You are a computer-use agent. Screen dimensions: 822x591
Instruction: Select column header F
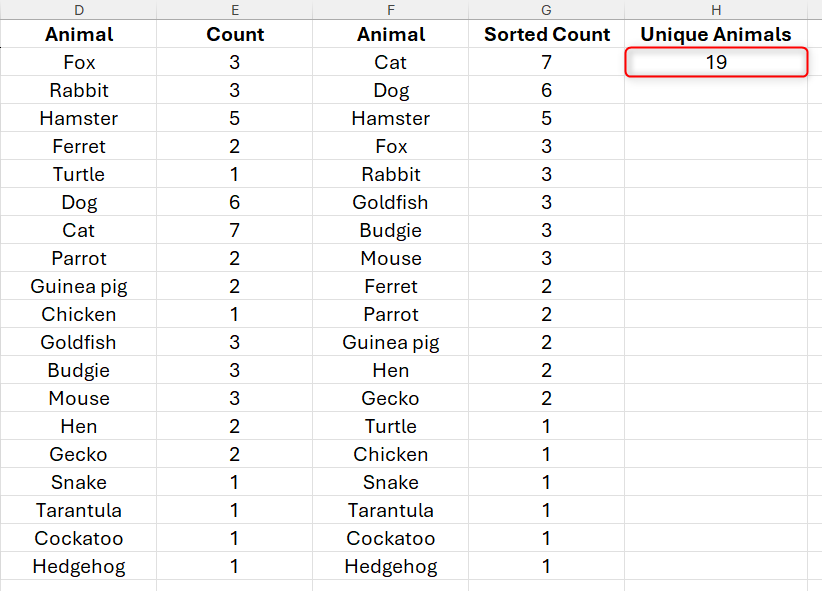coord(390,10)
